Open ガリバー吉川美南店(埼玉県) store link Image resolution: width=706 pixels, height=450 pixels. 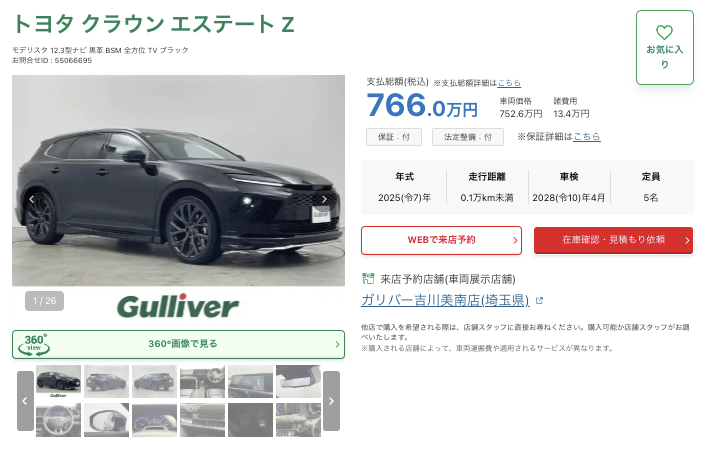pos(445,300)
